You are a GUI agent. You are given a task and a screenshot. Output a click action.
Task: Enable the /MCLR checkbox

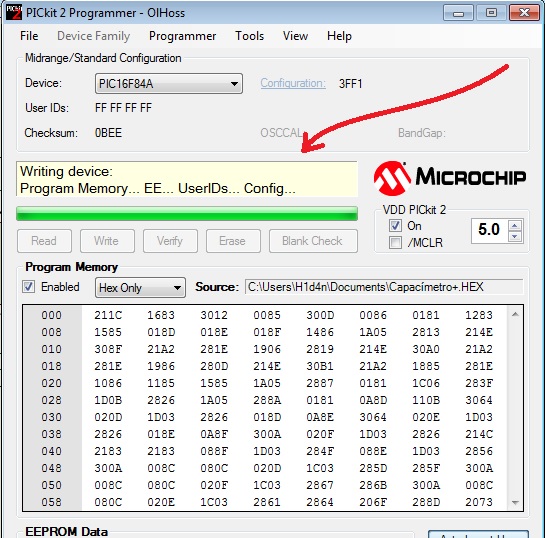(395, 242)
